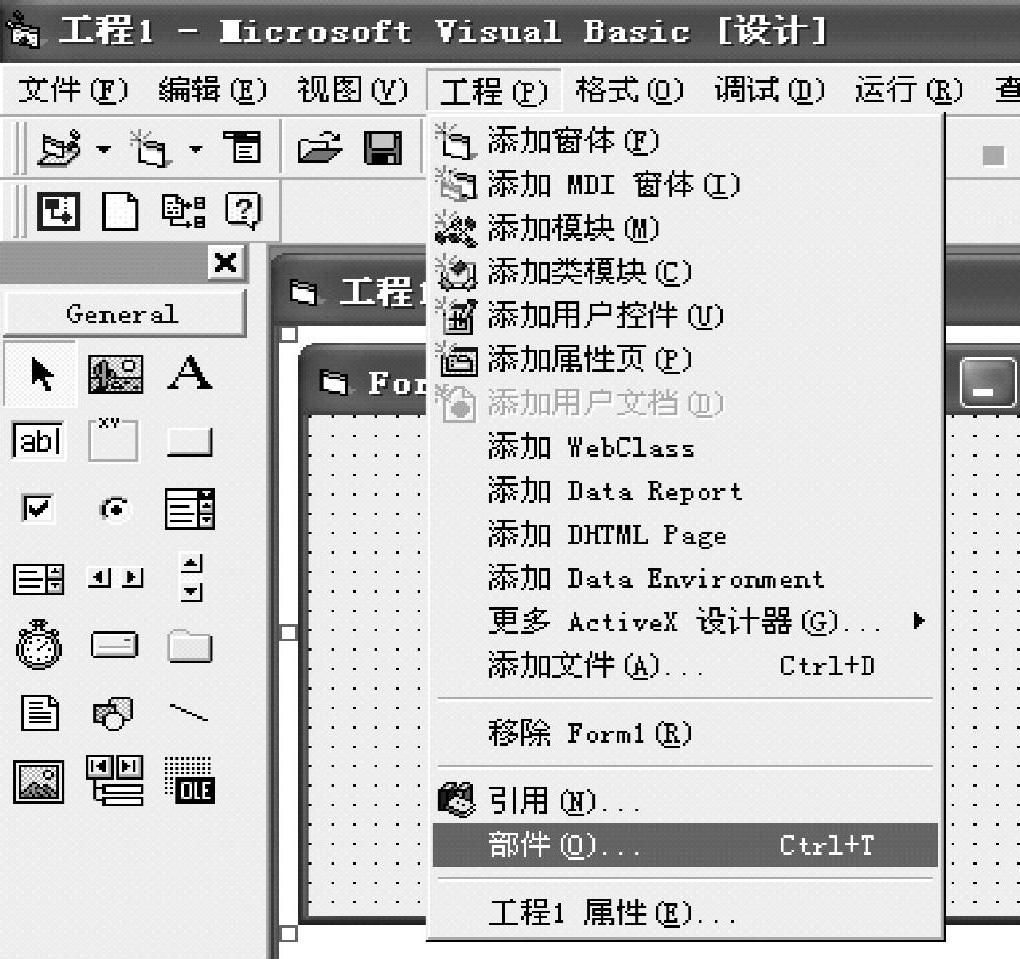
Task: Select the Timer control tool
Action: pyautogui.click(x=38, y=644)
